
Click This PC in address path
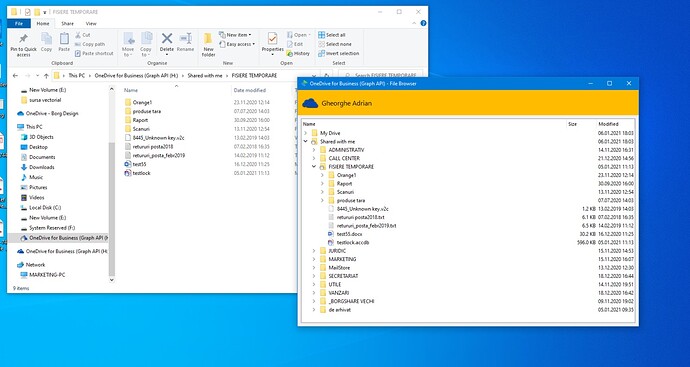click(77, 76)
